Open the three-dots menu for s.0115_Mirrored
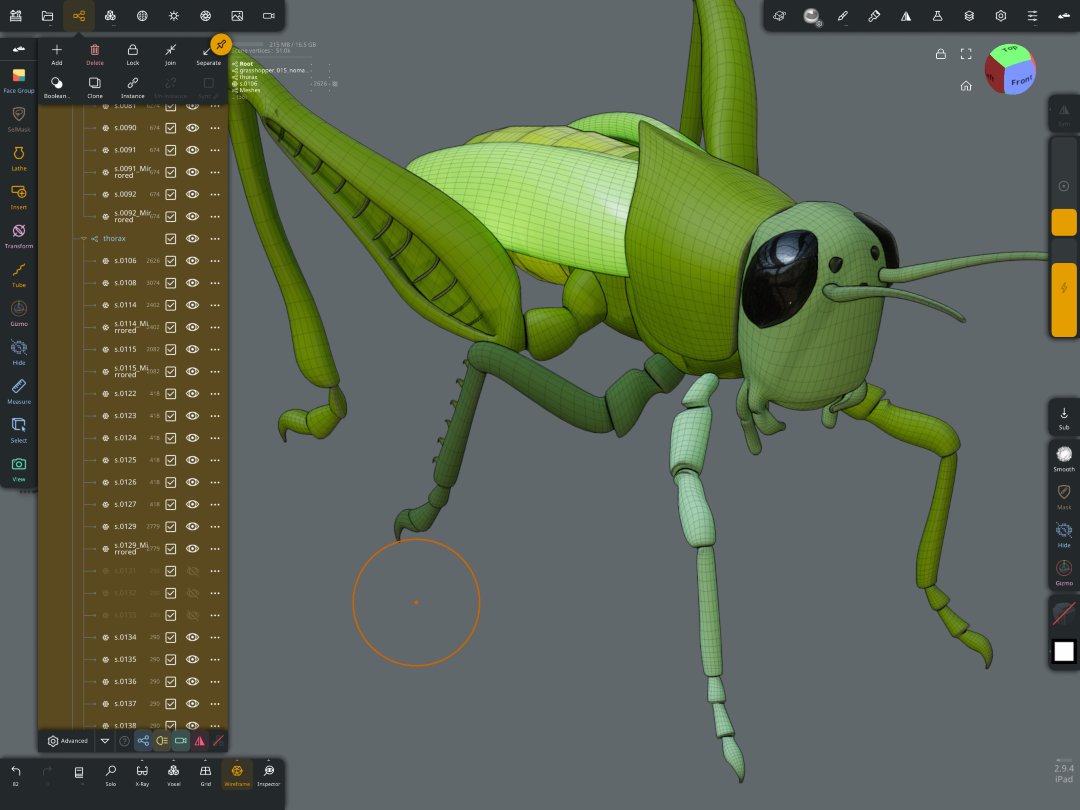Image resolution: width=1080 pixels, height=810 pixels. coord(215,371)
